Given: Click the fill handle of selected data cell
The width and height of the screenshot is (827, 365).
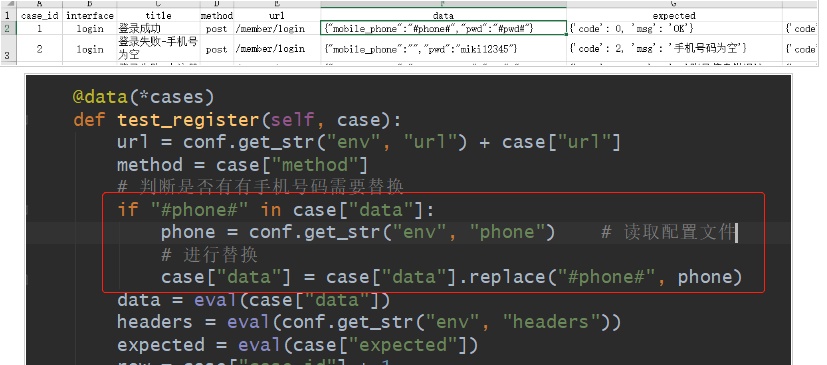Looking at the screenshot, I should tap(567, 35).
